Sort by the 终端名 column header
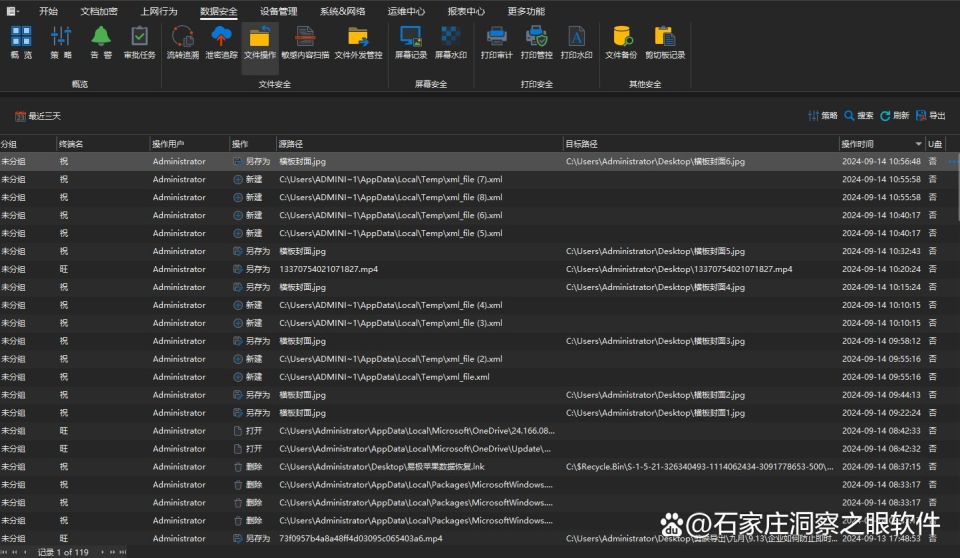The width and height of the screenshot is (960, 558). 103,144
